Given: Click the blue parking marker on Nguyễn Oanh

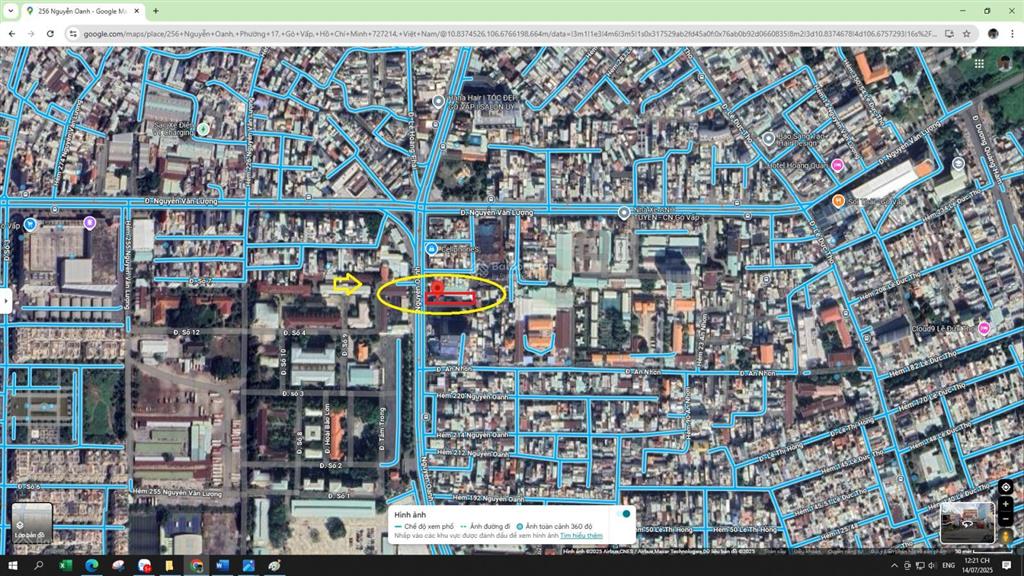Looking at the screenshot, I should pyautogui.click(x=431, y=249).
